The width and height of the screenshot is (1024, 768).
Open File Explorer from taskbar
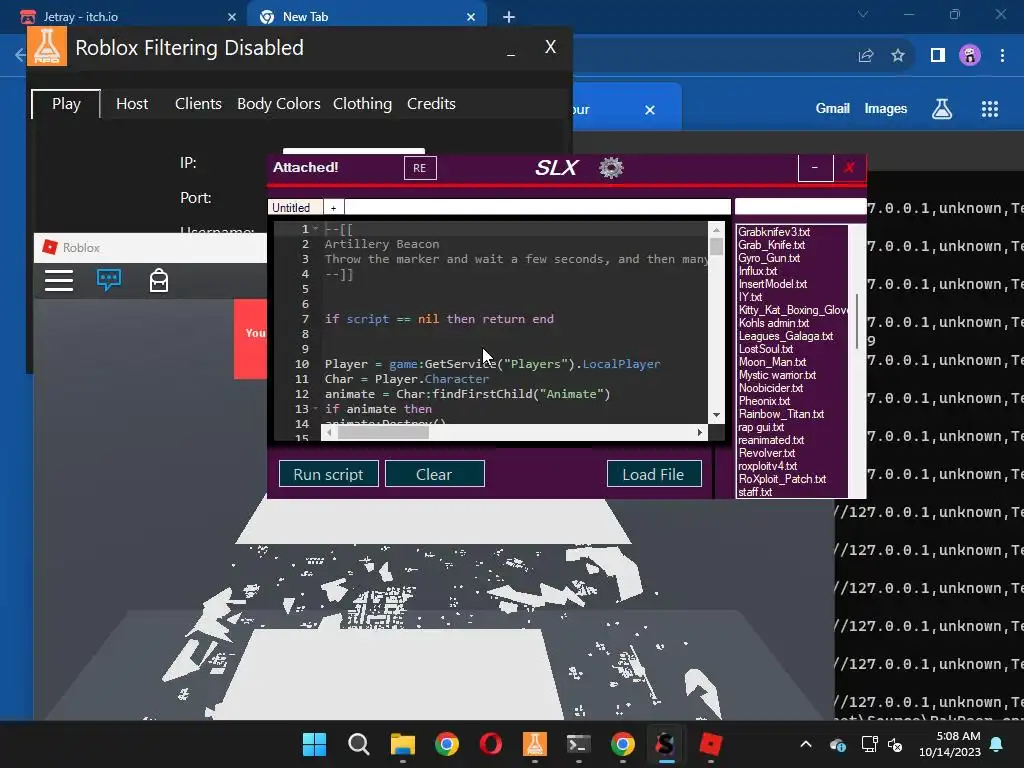pyautogui.click(x=403, y=744)
